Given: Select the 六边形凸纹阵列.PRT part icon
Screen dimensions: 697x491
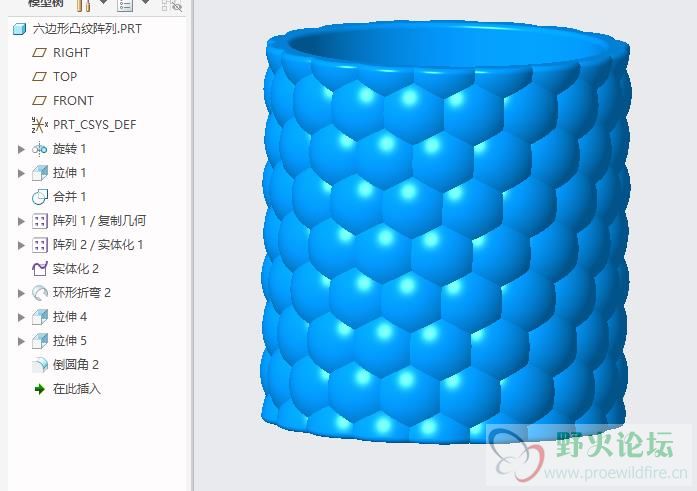Looking at the screenshot, I should 19,29.
